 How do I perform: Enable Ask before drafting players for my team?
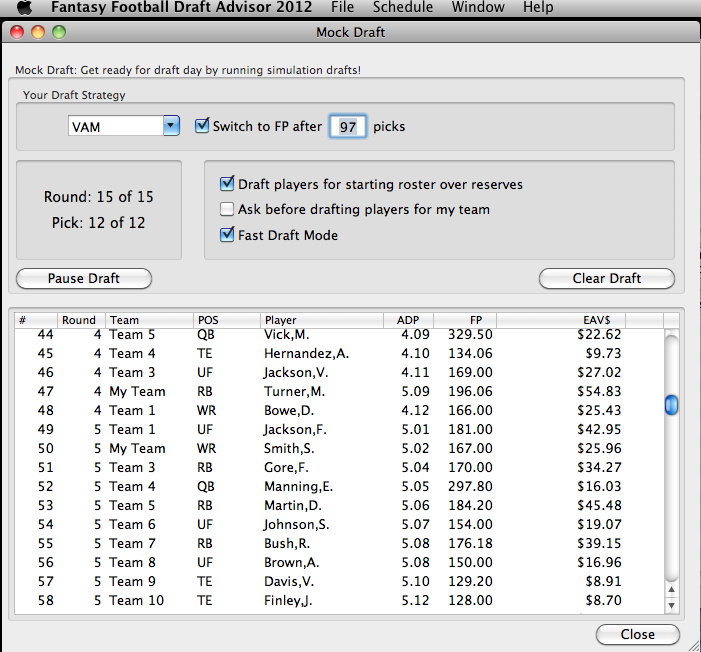227,209
